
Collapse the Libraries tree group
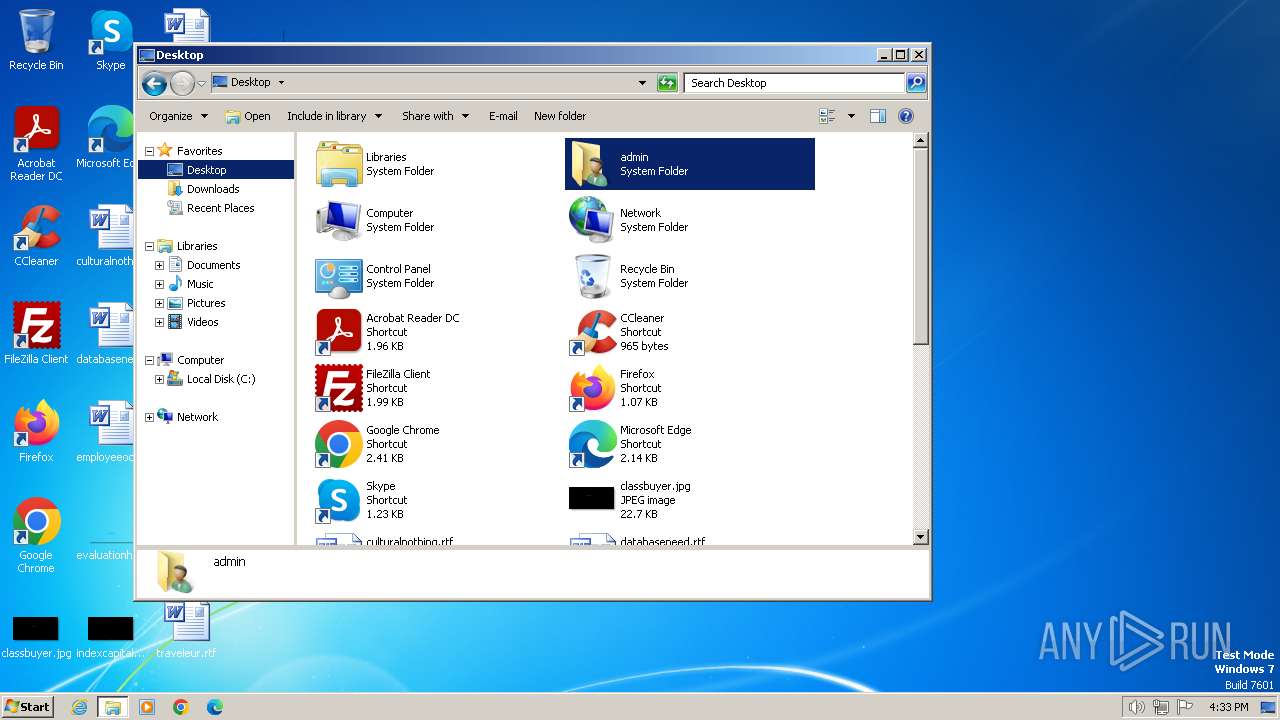(149, 246)
